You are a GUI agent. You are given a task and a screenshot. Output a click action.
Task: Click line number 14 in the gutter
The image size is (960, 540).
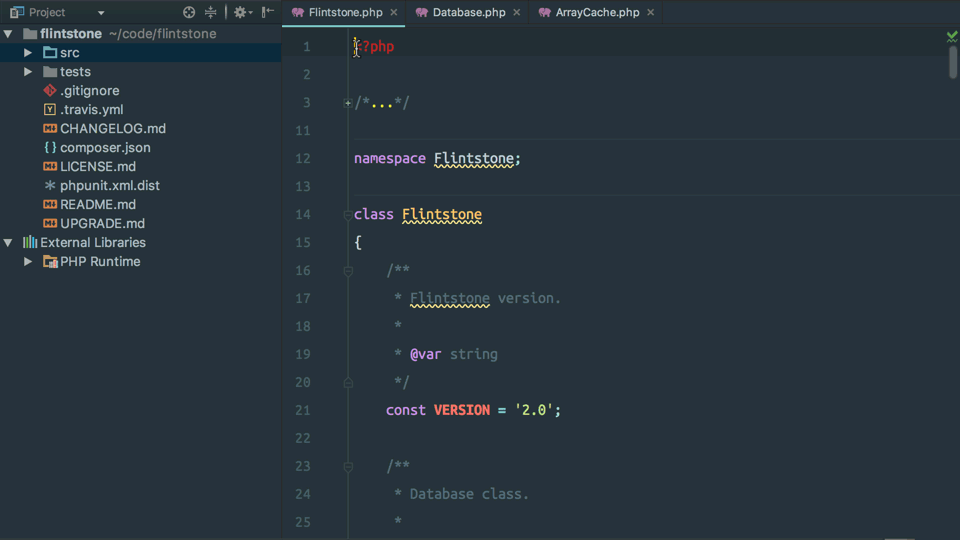tap(303, 215)
